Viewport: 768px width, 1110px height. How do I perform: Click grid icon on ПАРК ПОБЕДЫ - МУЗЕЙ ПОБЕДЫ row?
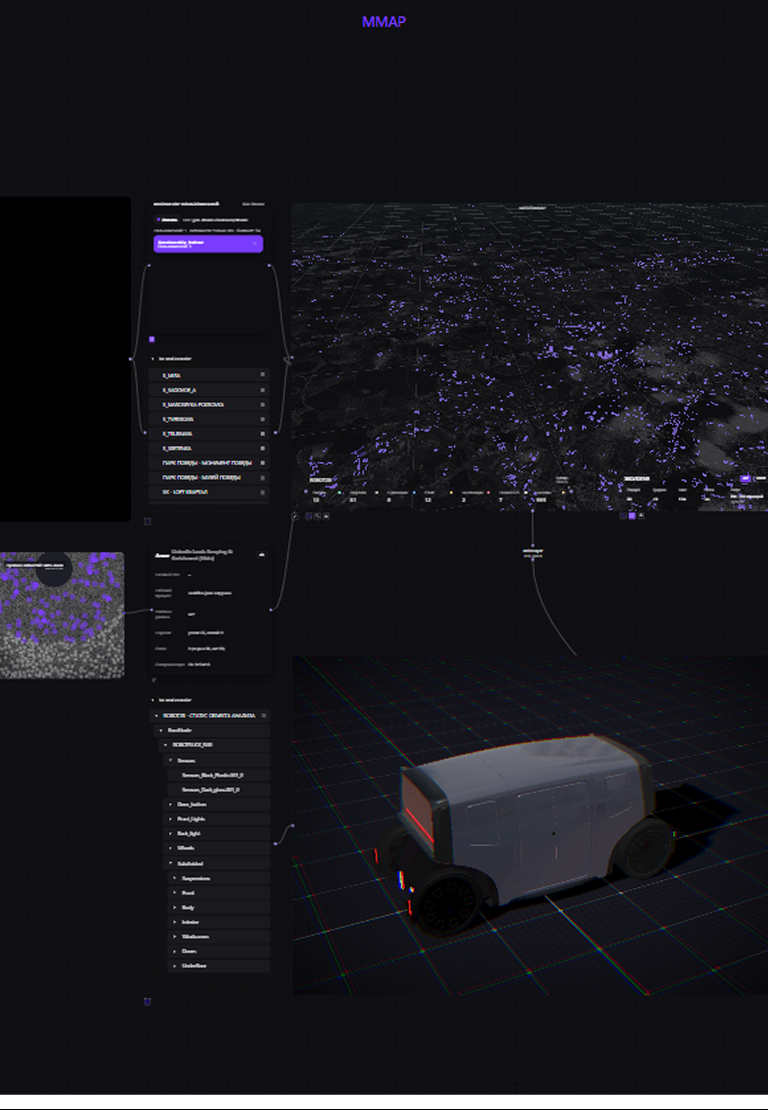coord(263,477)
